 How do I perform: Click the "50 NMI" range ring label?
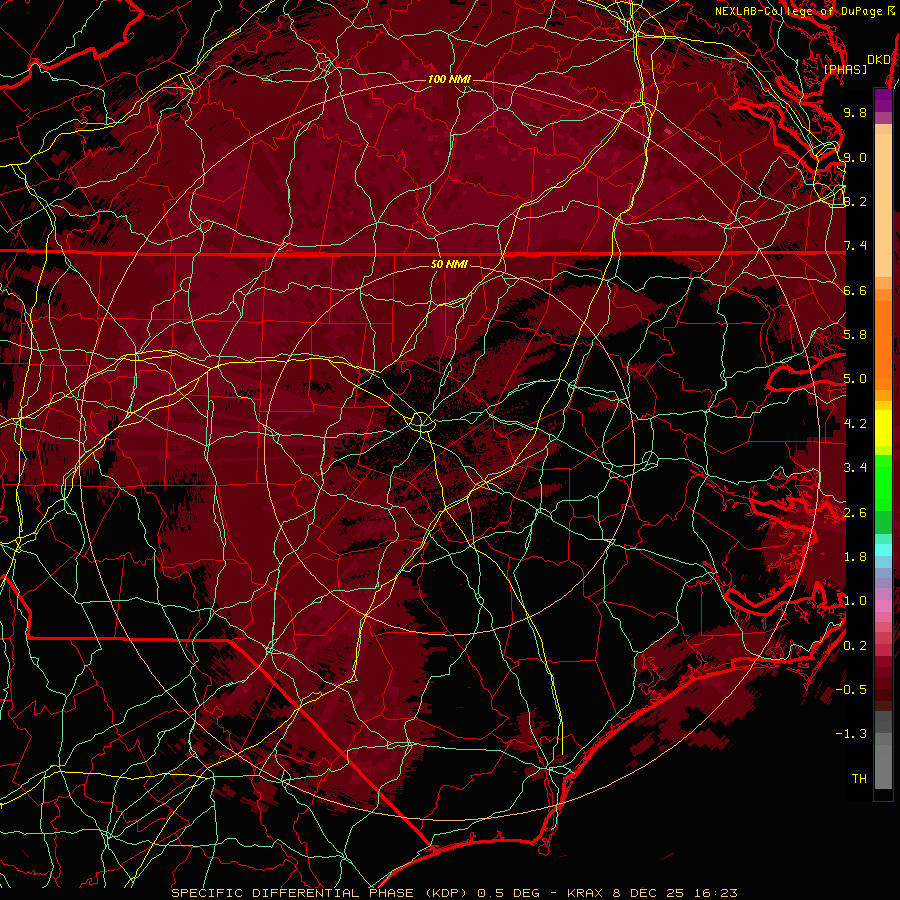pos(449,264)
